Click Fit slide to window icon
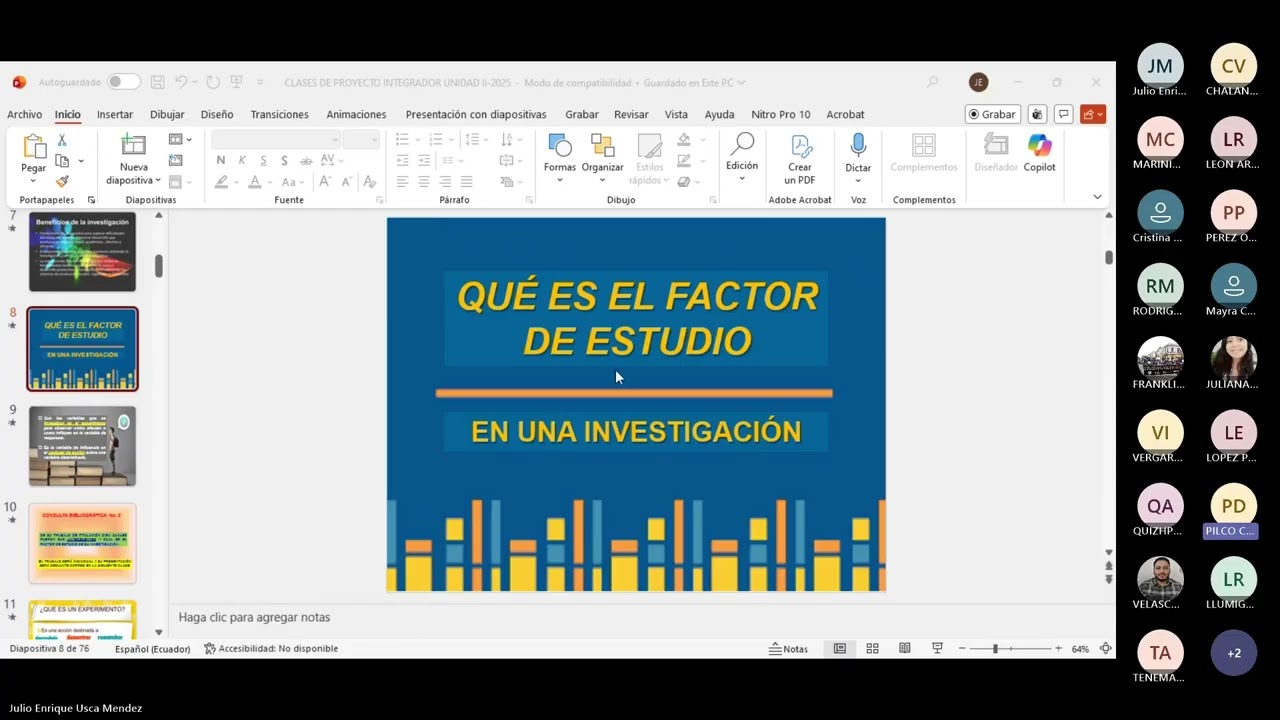This screenshot has width=1280, height=720. 1105,649
